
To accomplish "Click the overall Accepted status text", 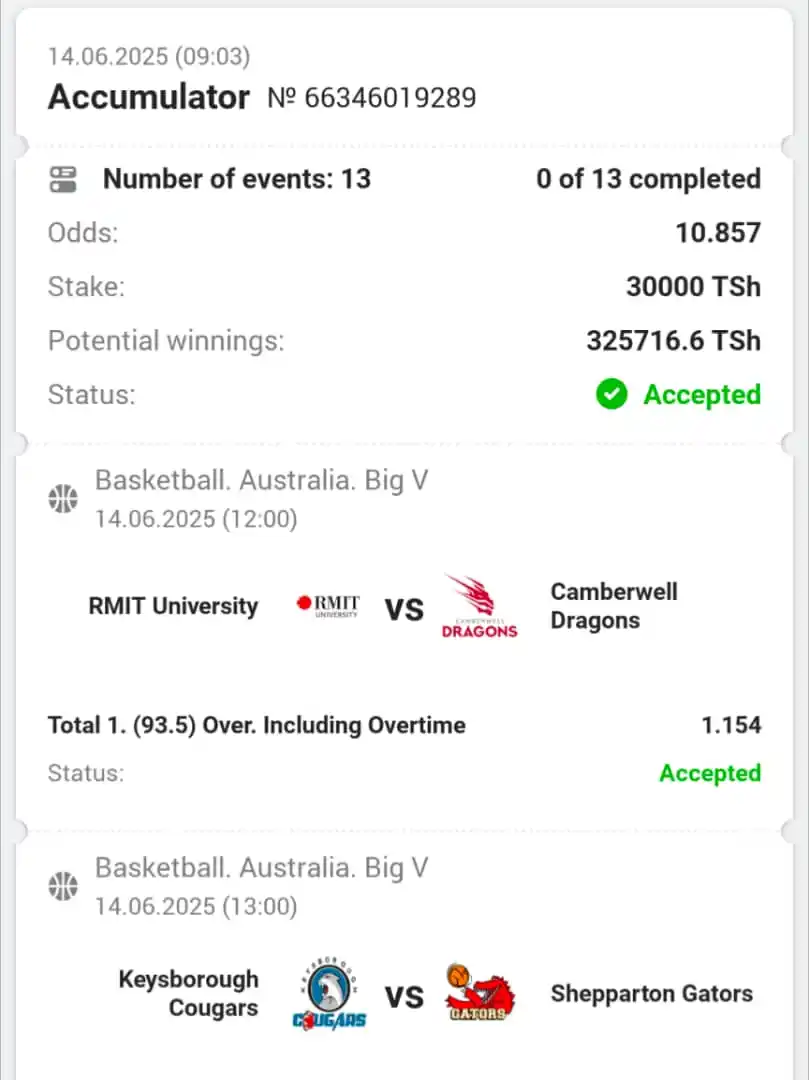I will coord(702,395).
